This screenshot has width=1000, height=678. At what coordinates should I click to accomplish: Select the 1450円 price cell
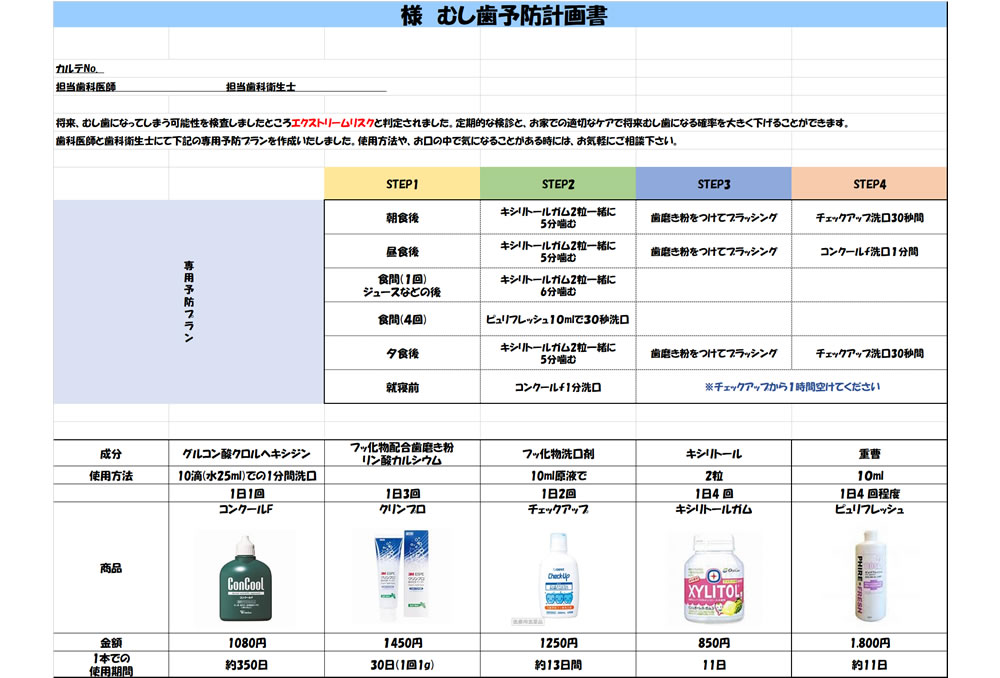pos(402,643)
